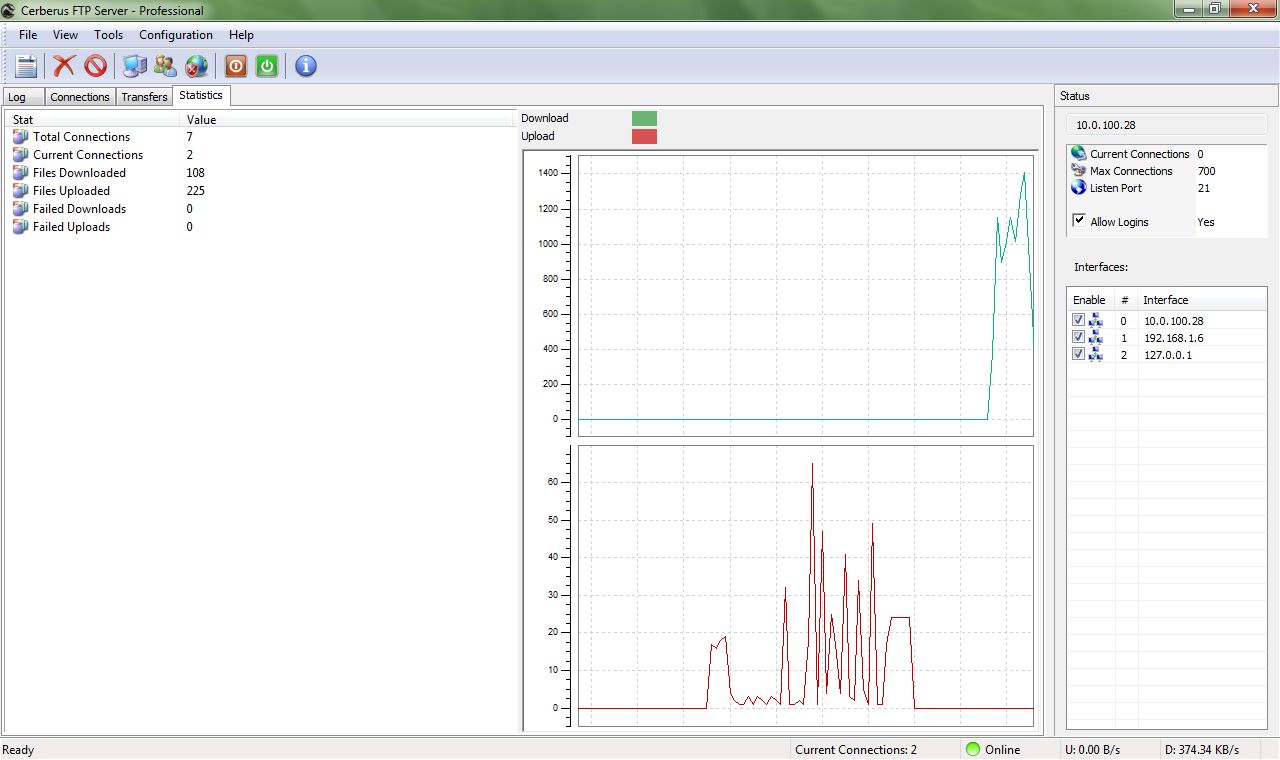The height and width of the screenshot is (760, 1280).
Task: Click the Status panel Current Connections icon
Action: [x=1078, y=153]
